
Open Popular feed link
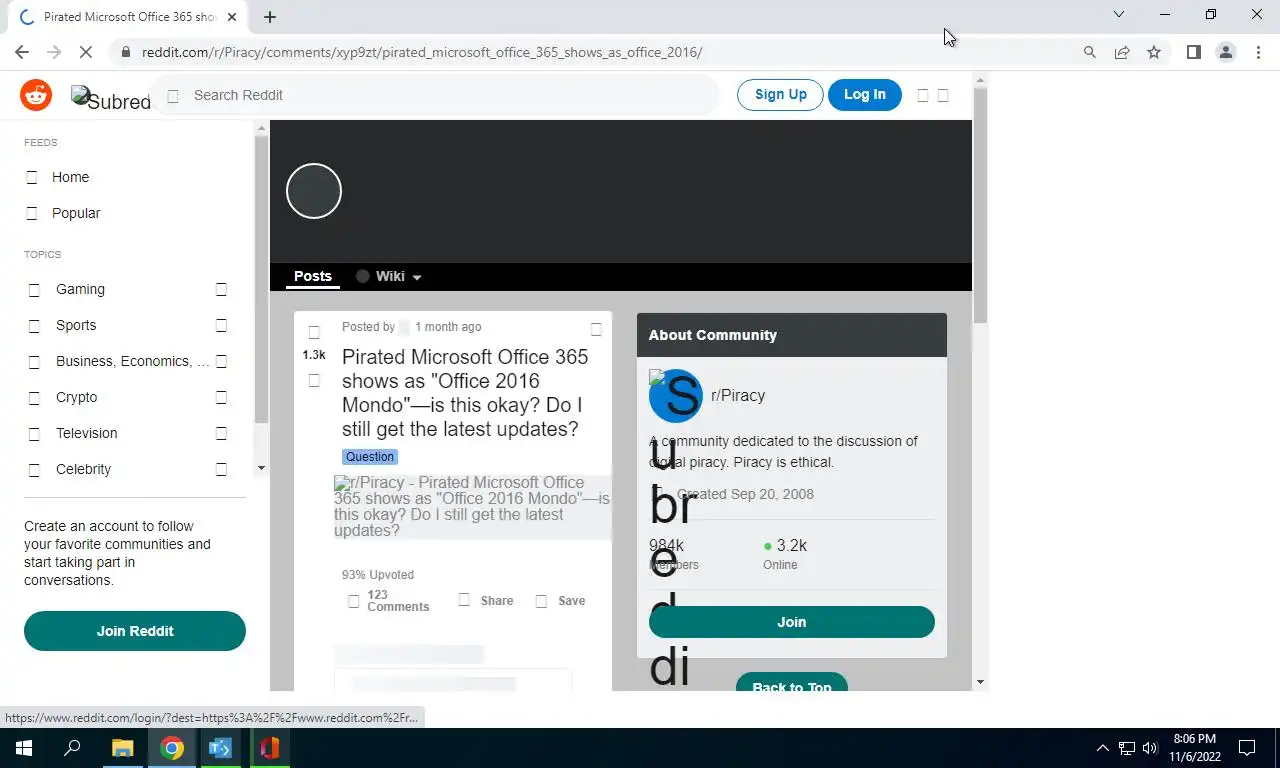click(76, 213)
